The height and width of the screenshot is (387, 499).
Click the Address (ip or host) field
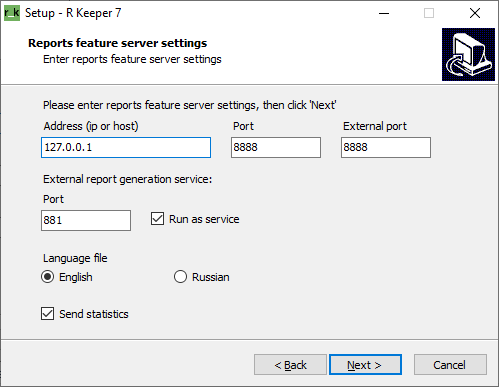coord(126,147)
